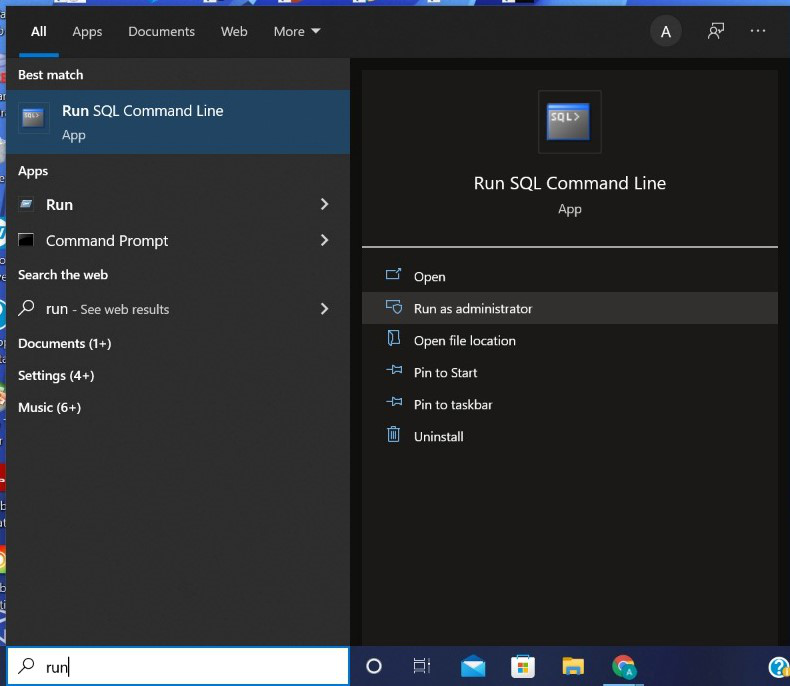The height and width of the screenshot is (686, 790).
Task: Open File Explorer from the taskbar
Action: pyautogui.click(x=573, y=666)
